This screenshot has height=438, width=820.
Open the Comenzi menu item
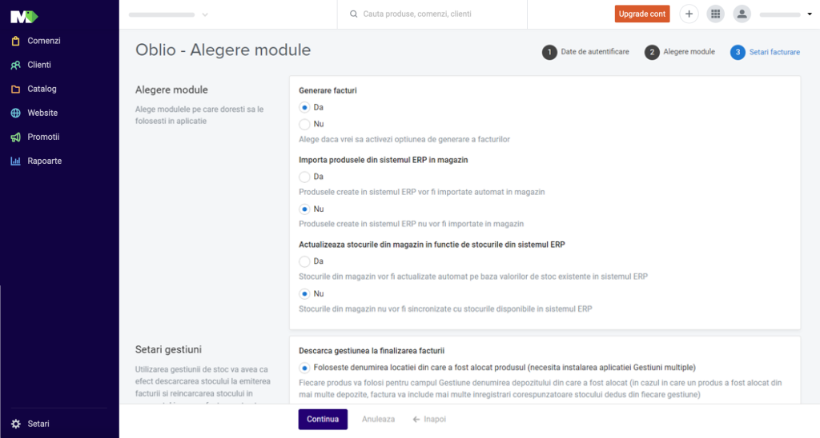pos(44,41)
